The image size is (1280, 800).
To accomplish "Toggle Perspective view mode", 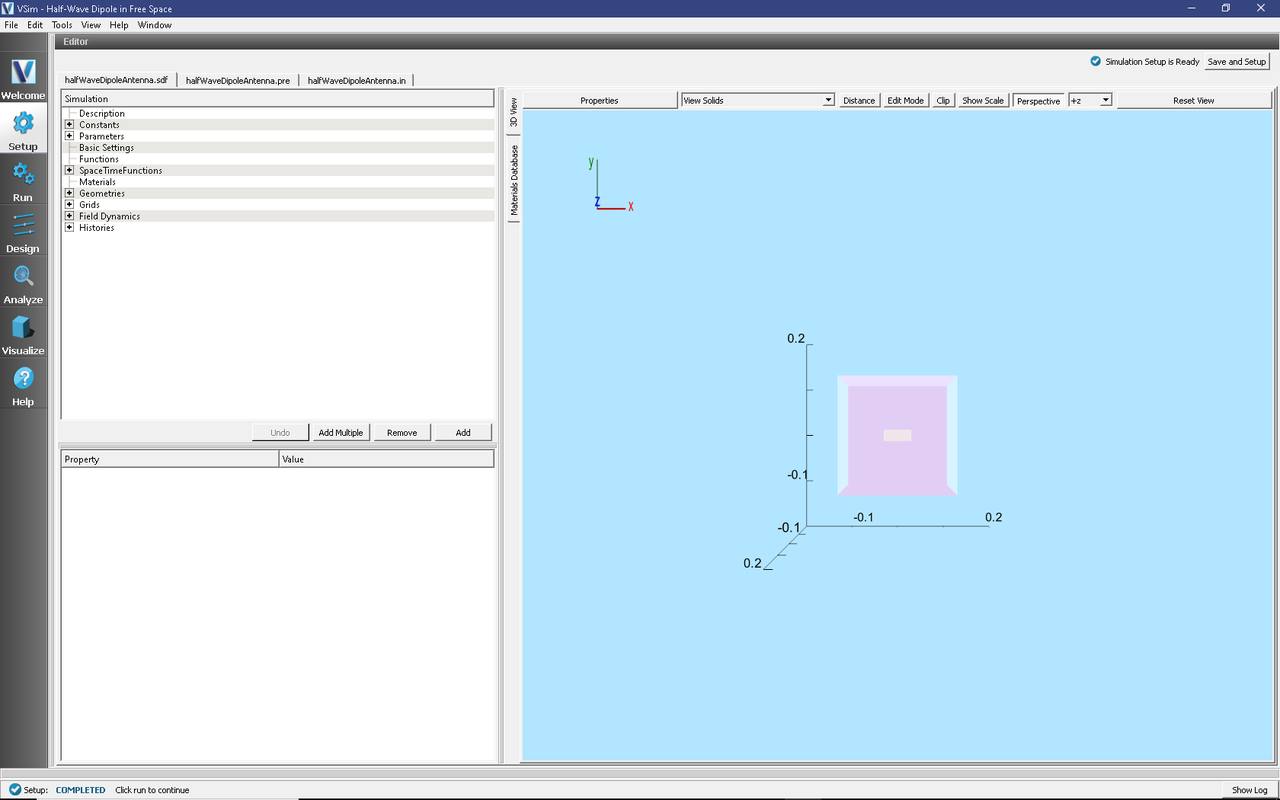I will 1037,99.
